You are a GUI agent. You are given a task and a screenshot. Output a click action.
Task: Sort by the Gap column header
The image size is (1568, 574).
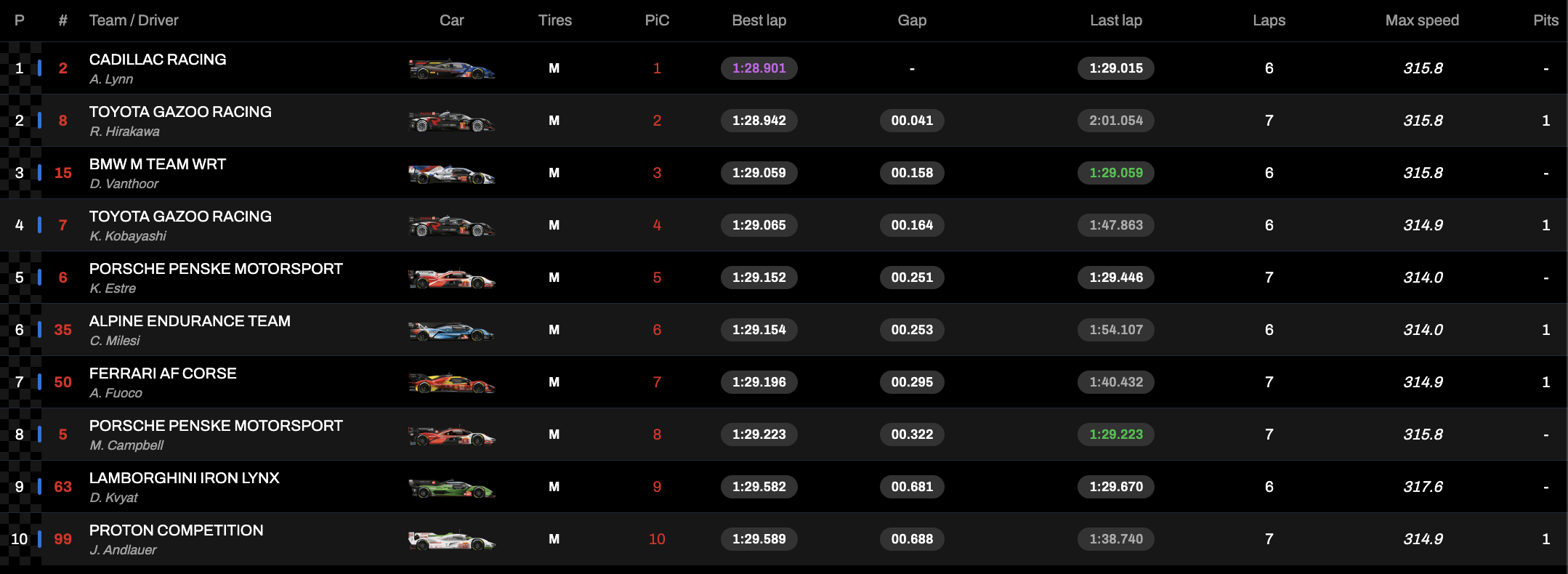[x=912, y=20]
